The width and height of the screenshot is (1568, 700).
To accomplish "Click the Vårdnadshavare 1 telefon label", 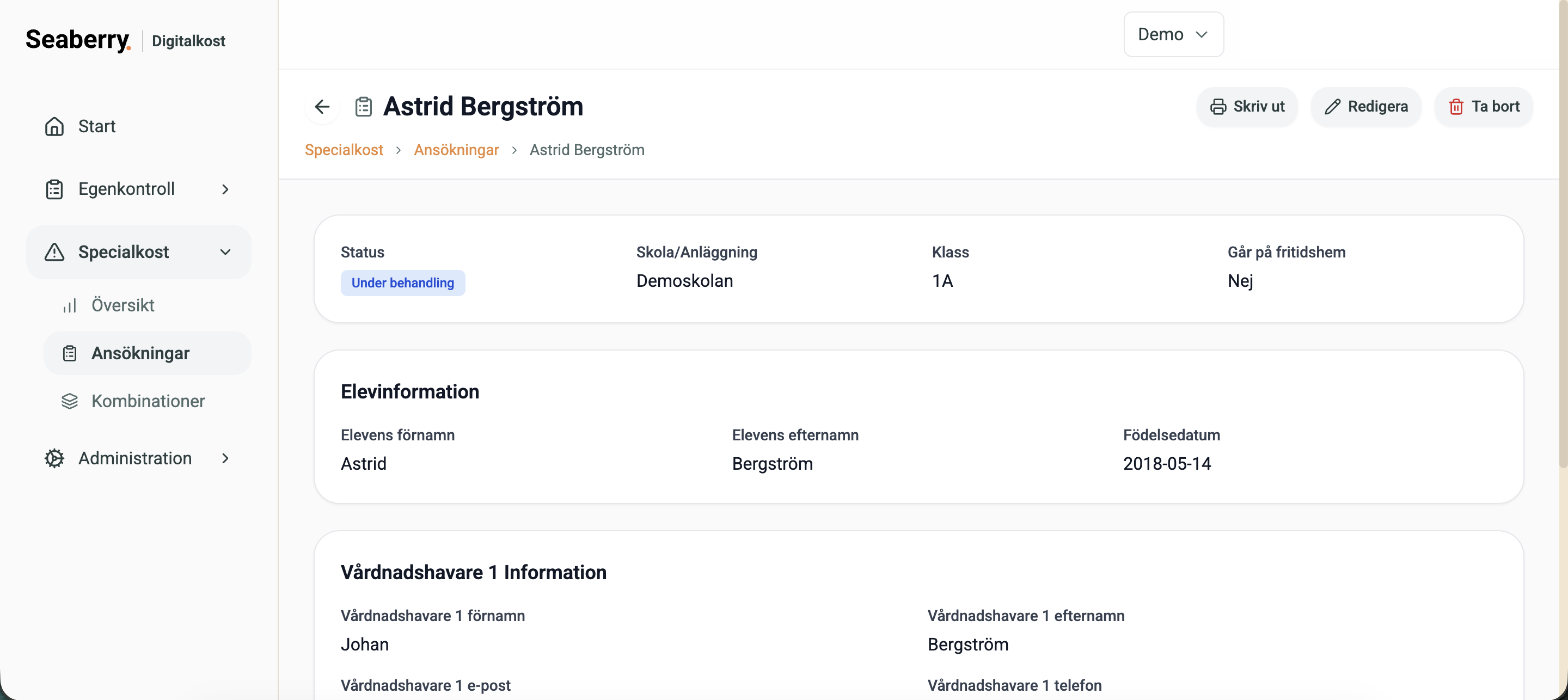I will pos(1015,686).
